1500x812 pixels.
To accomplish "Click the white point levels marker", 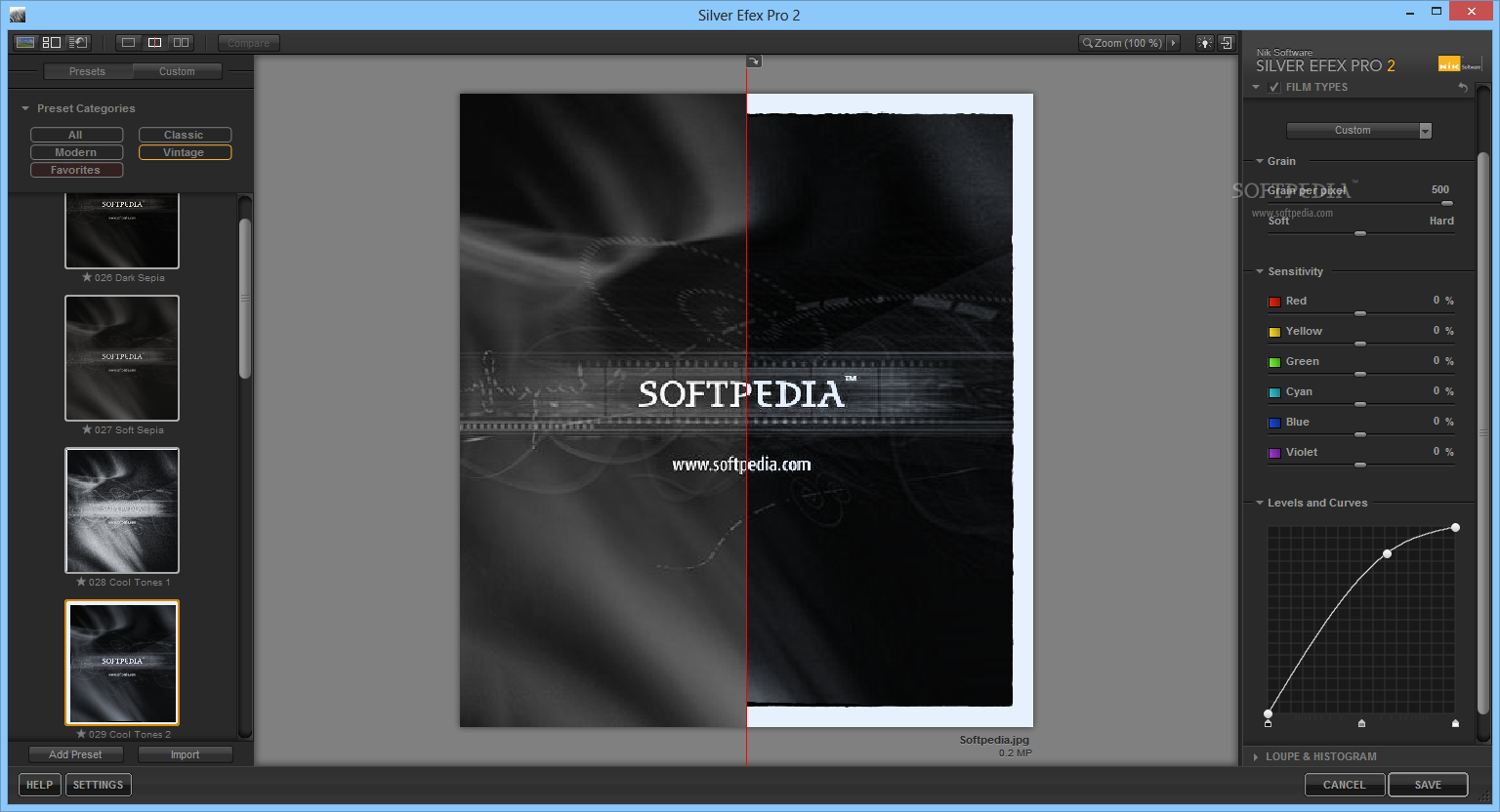I will pyautogui.click(x=1455, y=723).
